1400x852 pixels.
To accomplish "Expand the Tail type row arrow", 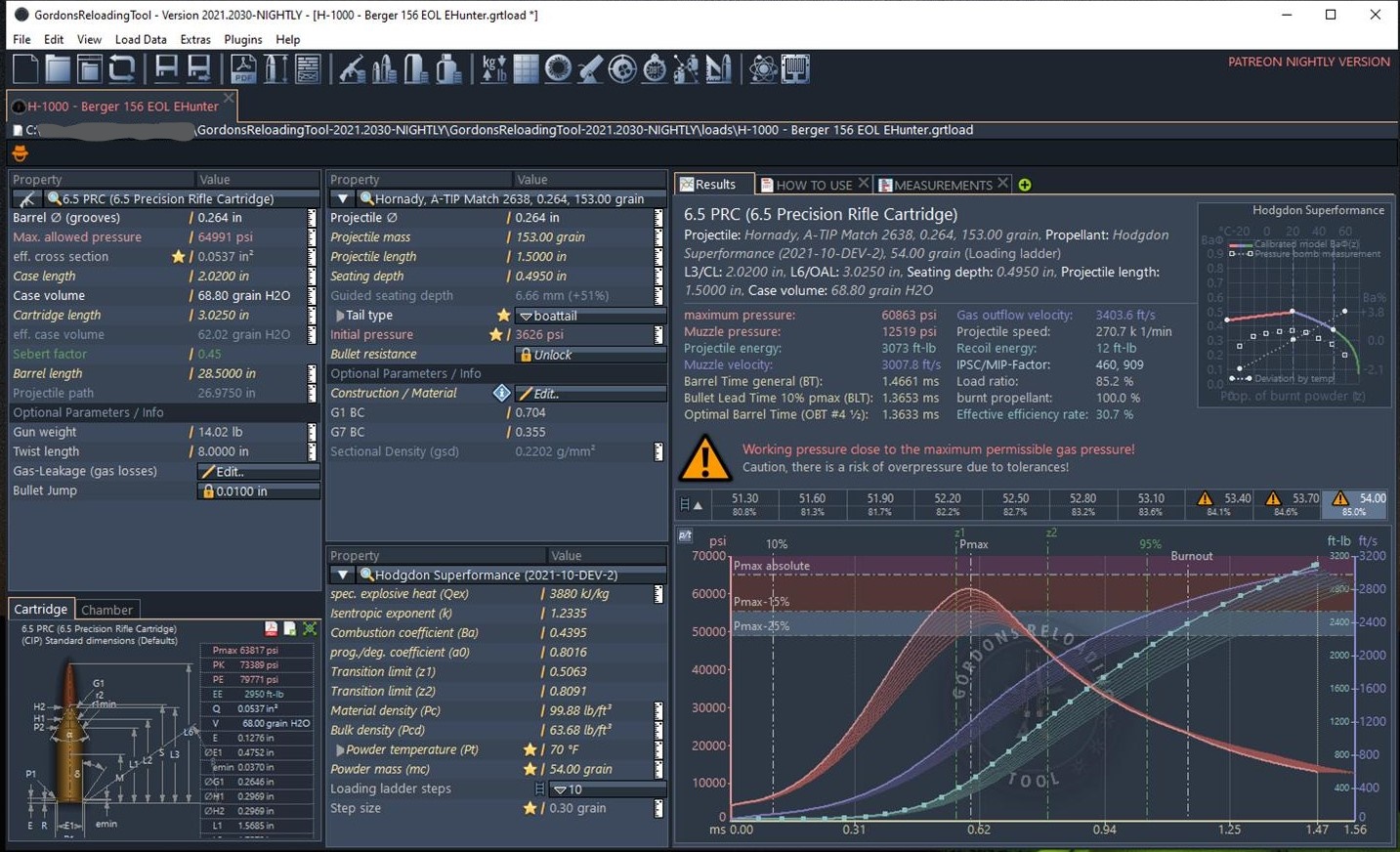I will click(340, 316).
